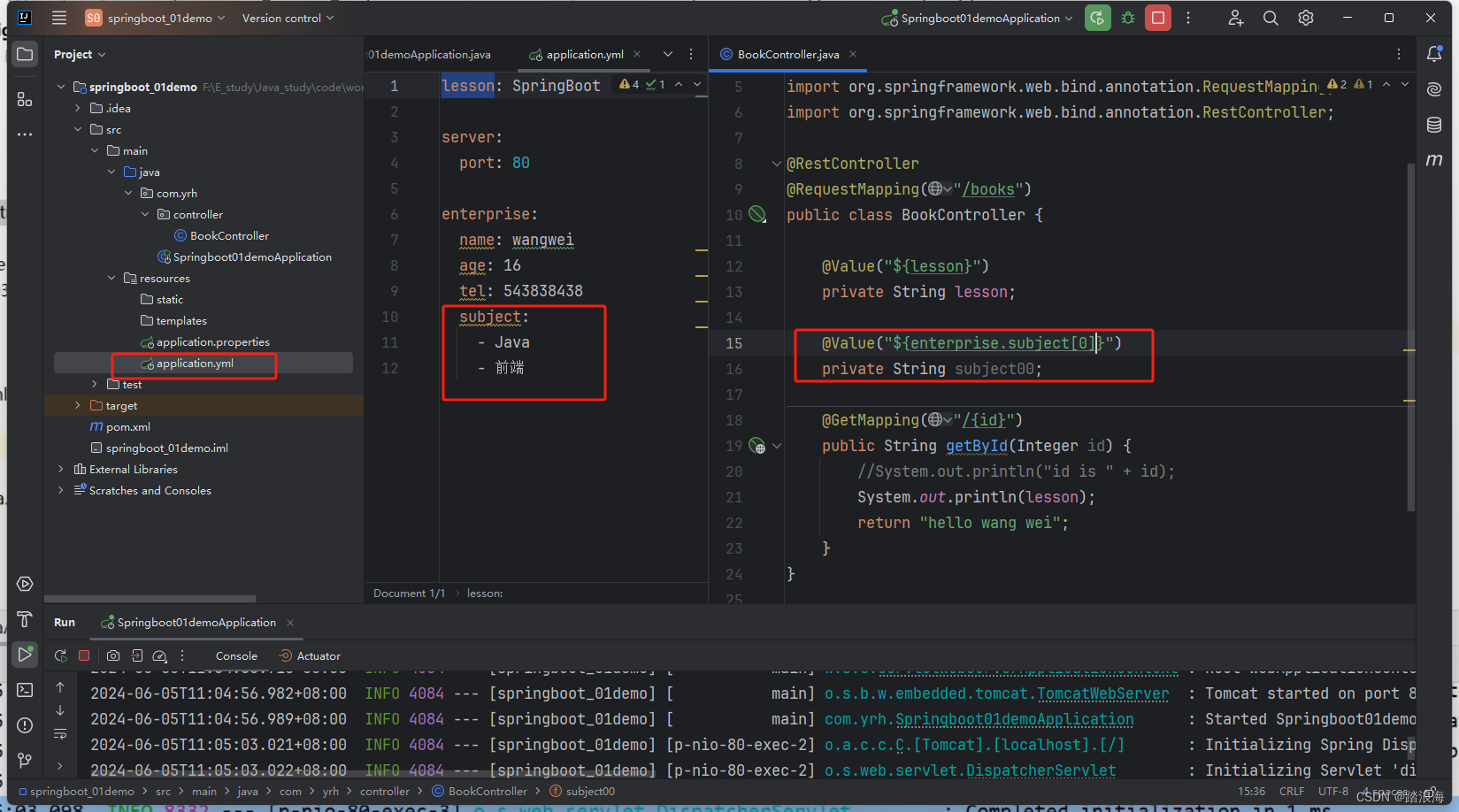1459x812 pixels.
Task: Collapse the com.yrh package node
Action: click(x=128, y=193)
